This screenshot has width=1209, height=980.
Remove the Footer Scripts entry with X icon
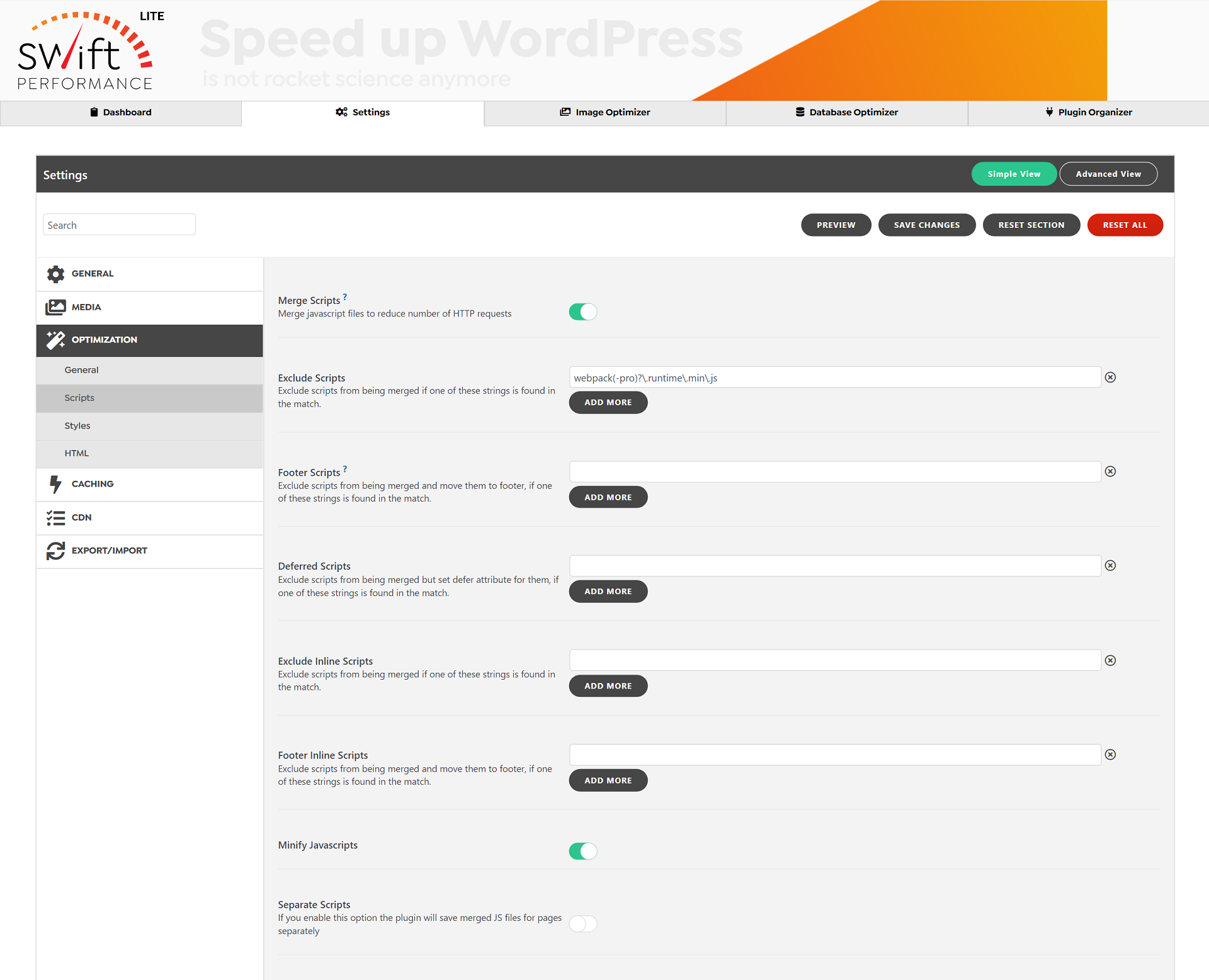(1110, 471)
